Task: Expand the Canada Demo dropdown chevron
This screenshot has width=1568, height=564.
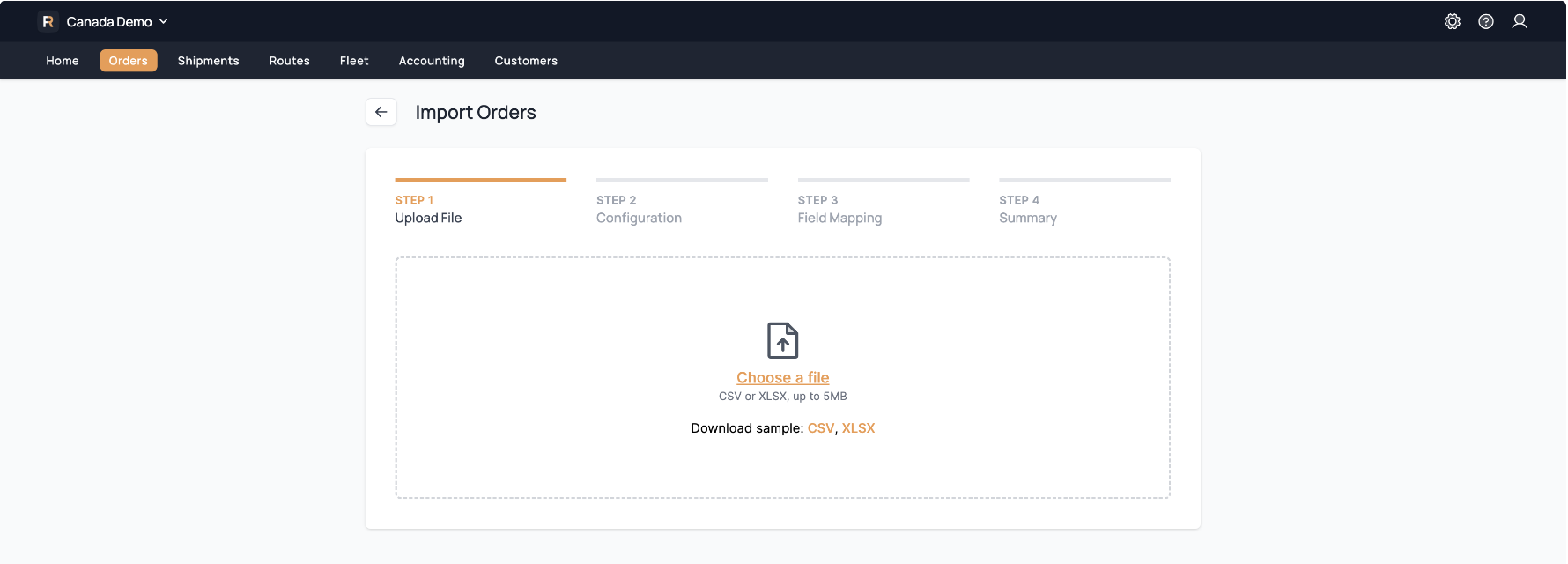Action: (164, 21)
